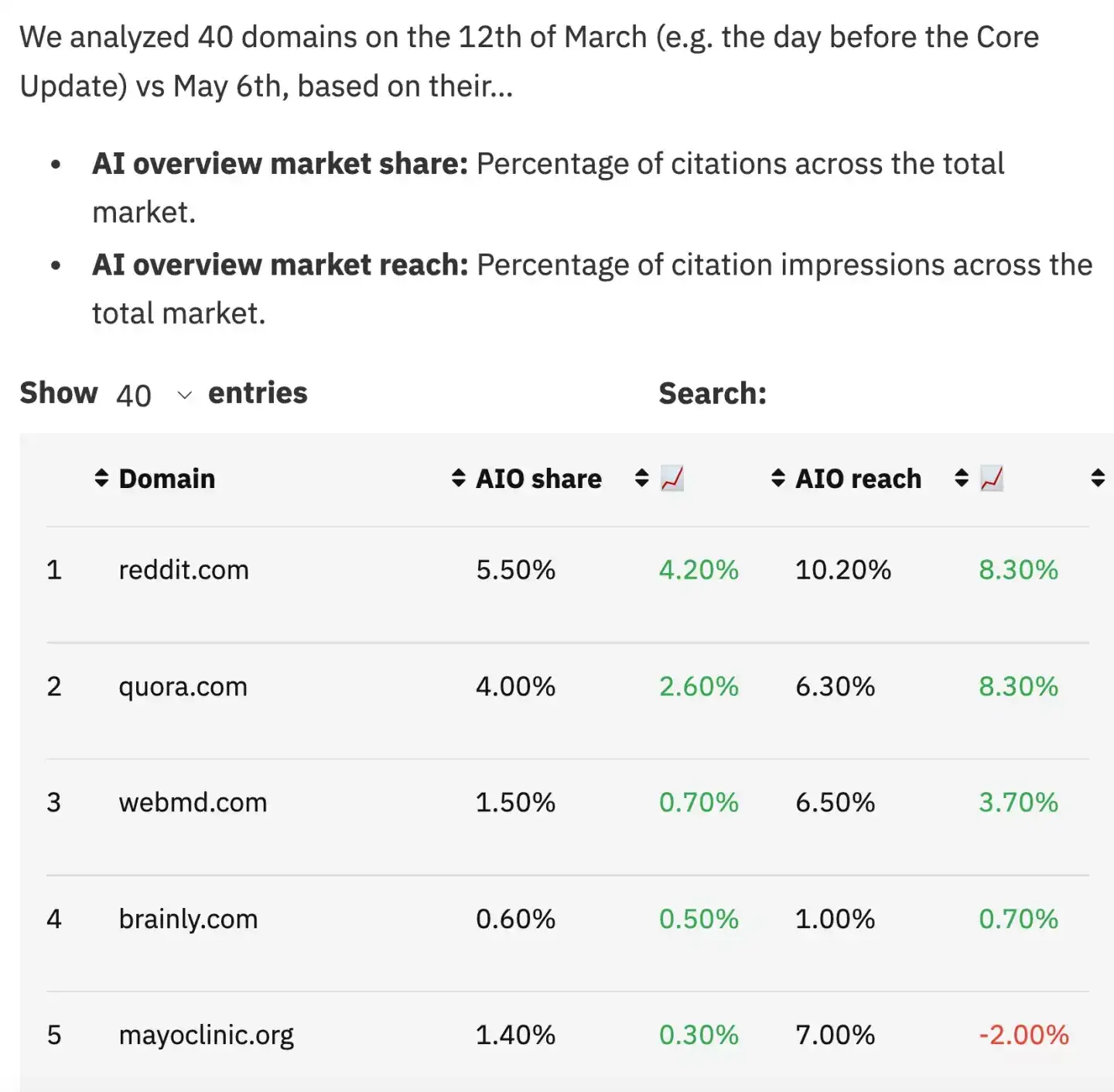Select brainly.com in the table
Viewport: 1114px width, 1092px height.
pyautogui.click(x=188, y=919)
